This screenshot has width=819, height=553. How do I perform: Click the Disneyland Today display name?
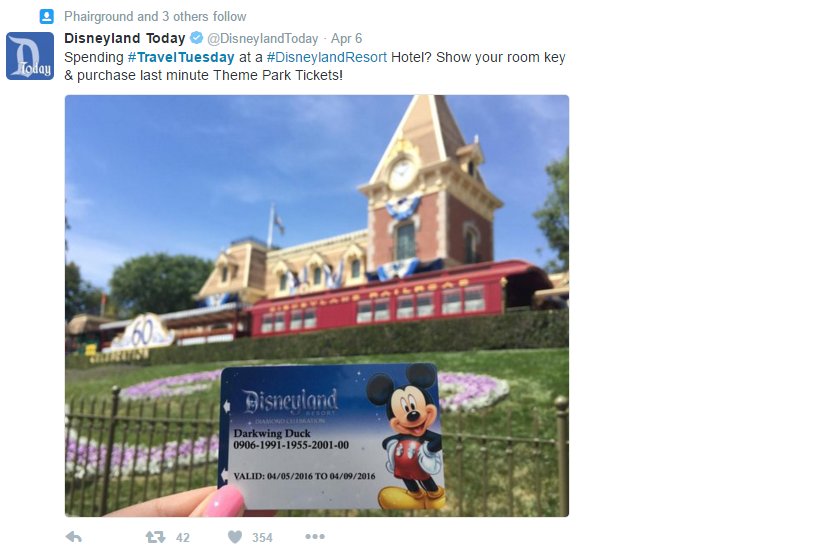[x=125, y=38]
